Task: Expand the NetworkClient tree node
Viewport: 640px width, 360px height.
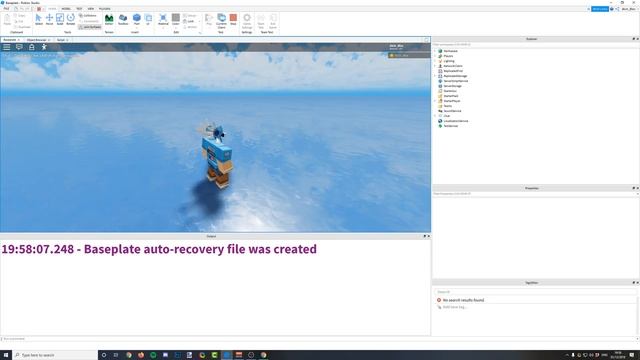Action: click(x=435, y=66)
